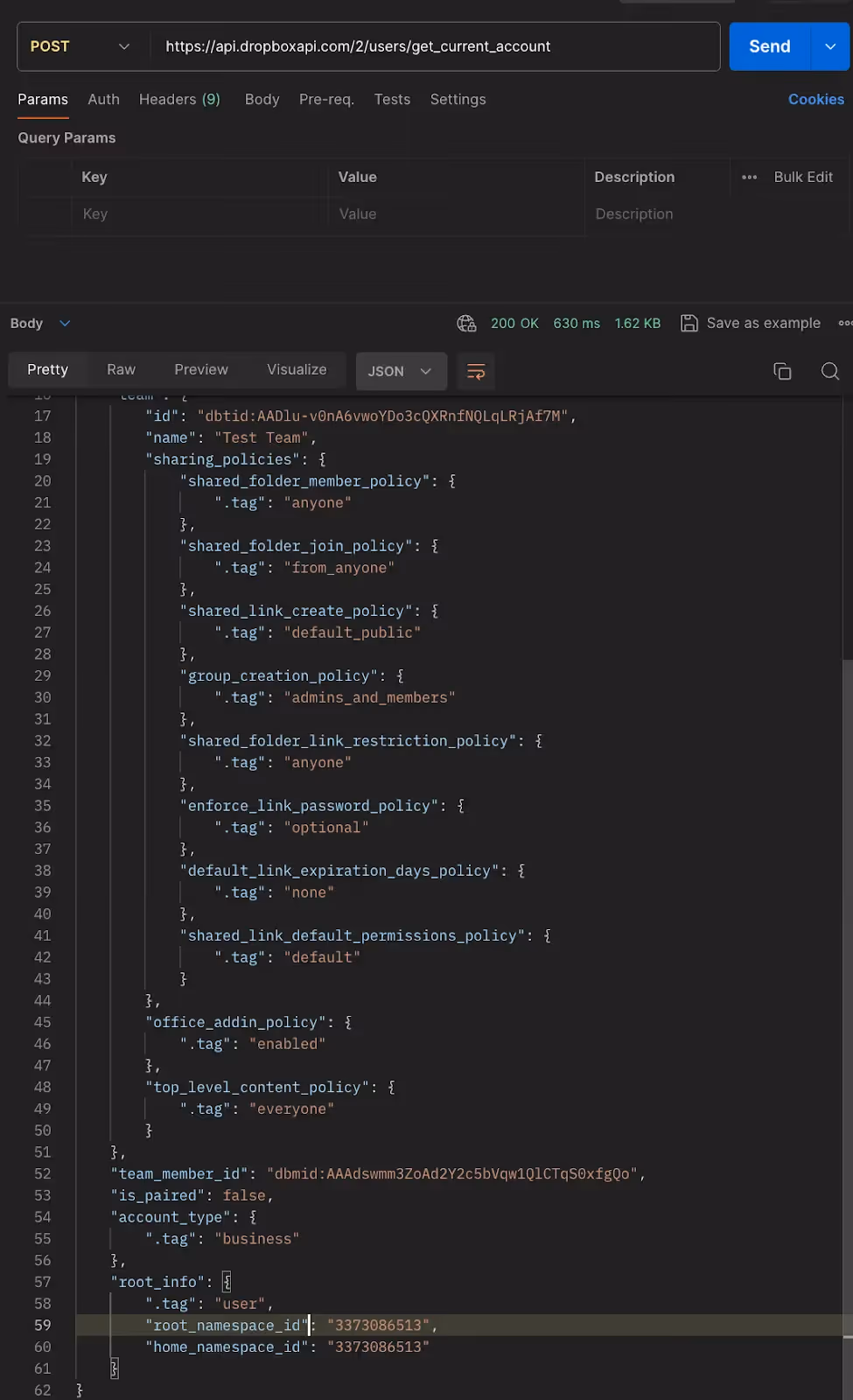853x1400 pixels.
Task: Click the query param Value input cell
Action: pyautogui.click(x=456, y=214)
